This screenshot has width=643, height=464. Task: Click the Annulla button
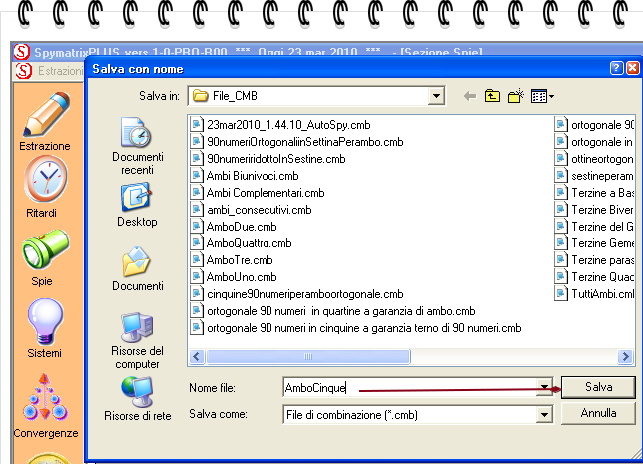pos(598,413)
